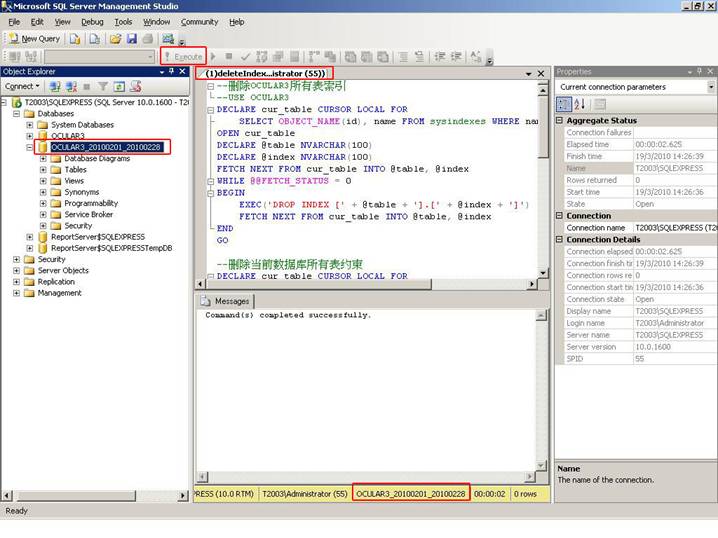Open the available databases combo box
The width and height of the screenshot is (718, 538).
click(99, 56)
